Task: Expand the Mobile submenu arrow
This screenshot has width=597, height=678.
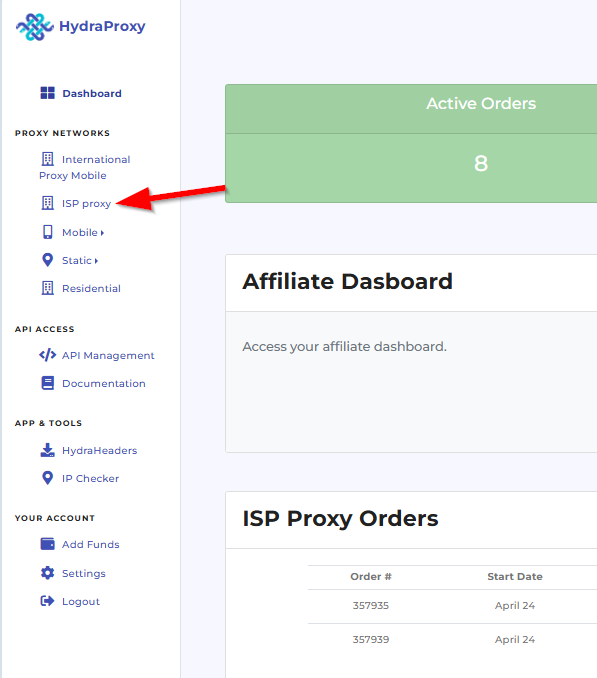Action: pos(102,233)
